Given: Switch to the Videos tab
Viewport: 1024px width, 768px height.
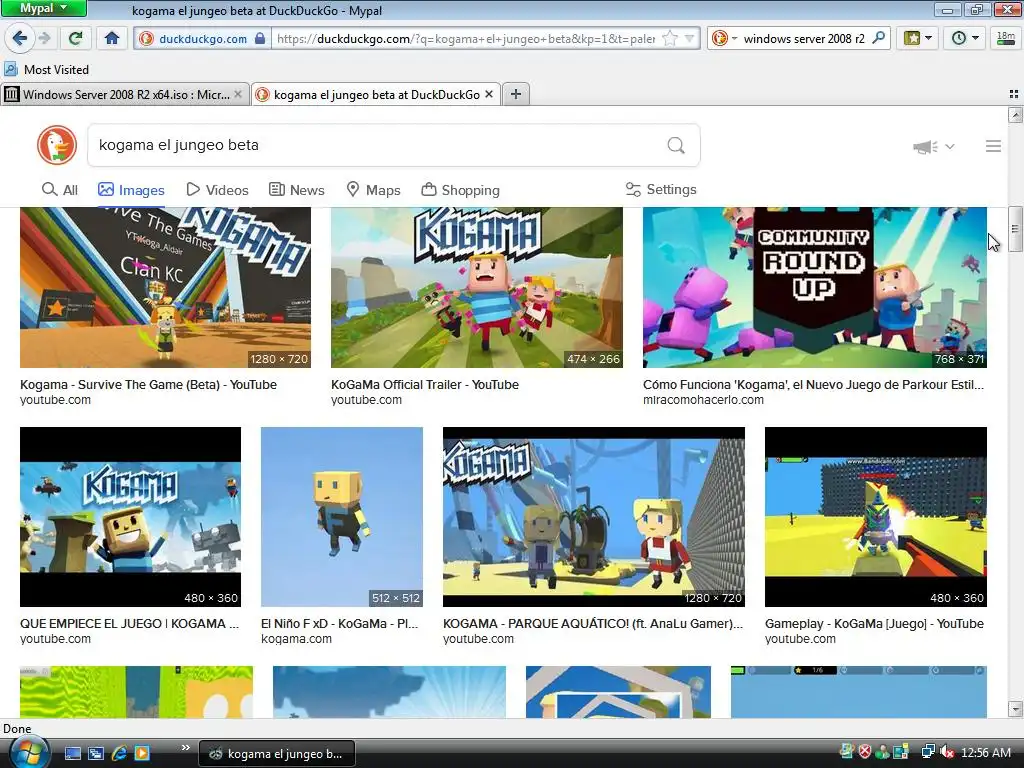Looking at the screenshot, I should point(217,190).
